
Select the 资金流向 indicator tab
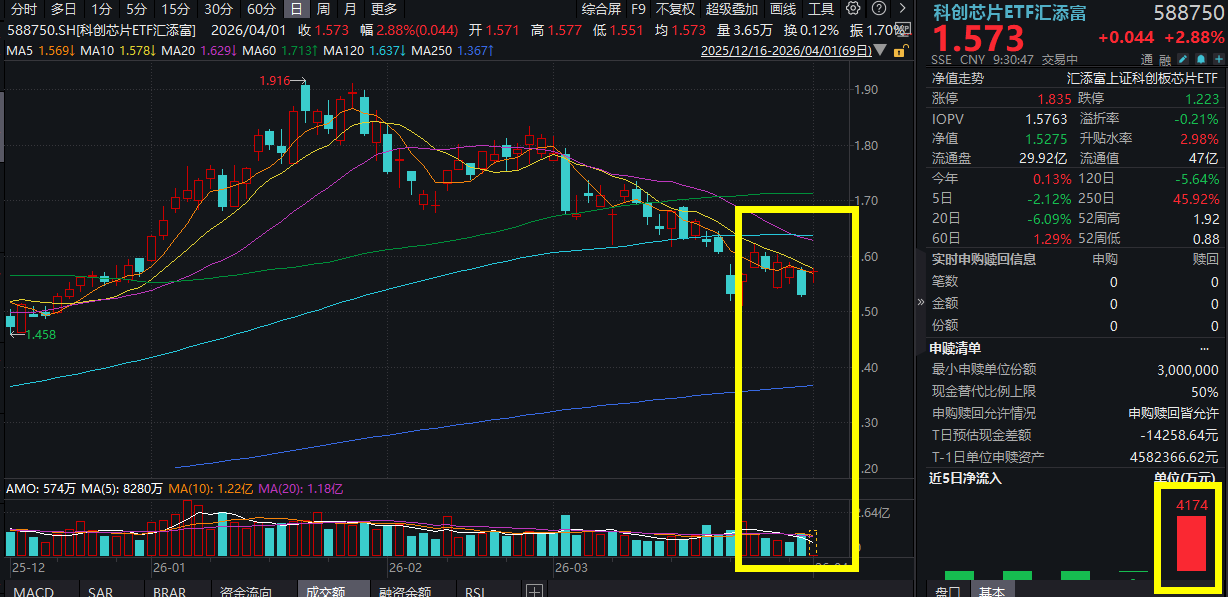[x=246, y=591]
